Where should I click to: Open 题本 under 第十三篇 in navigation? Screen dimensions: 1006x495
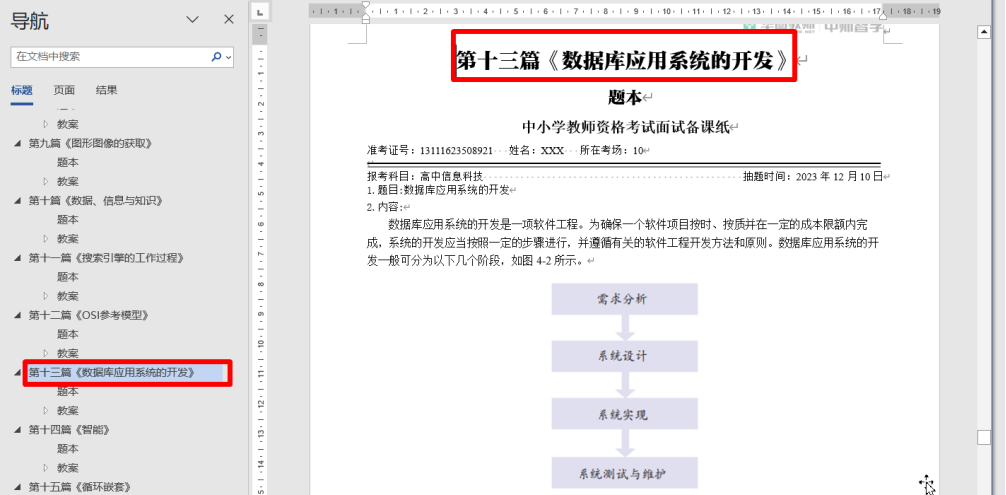pyautogui.click(x=68, y=392)
